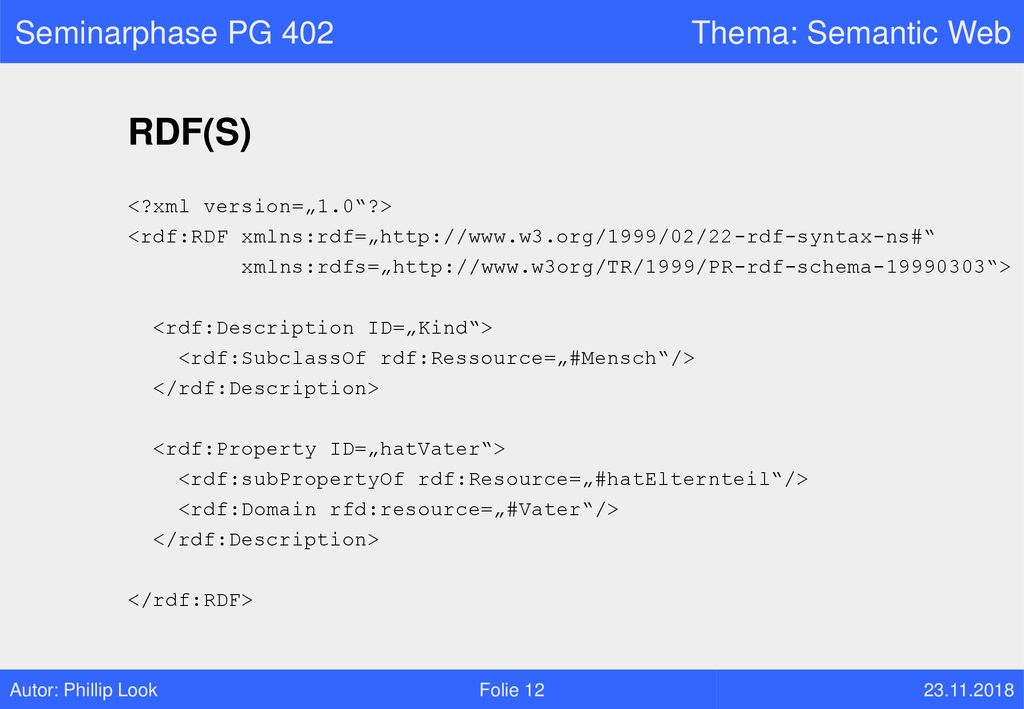Select the Seminarphase PG 402 header text
This screenshot has width=1024, height=709.
174,33
